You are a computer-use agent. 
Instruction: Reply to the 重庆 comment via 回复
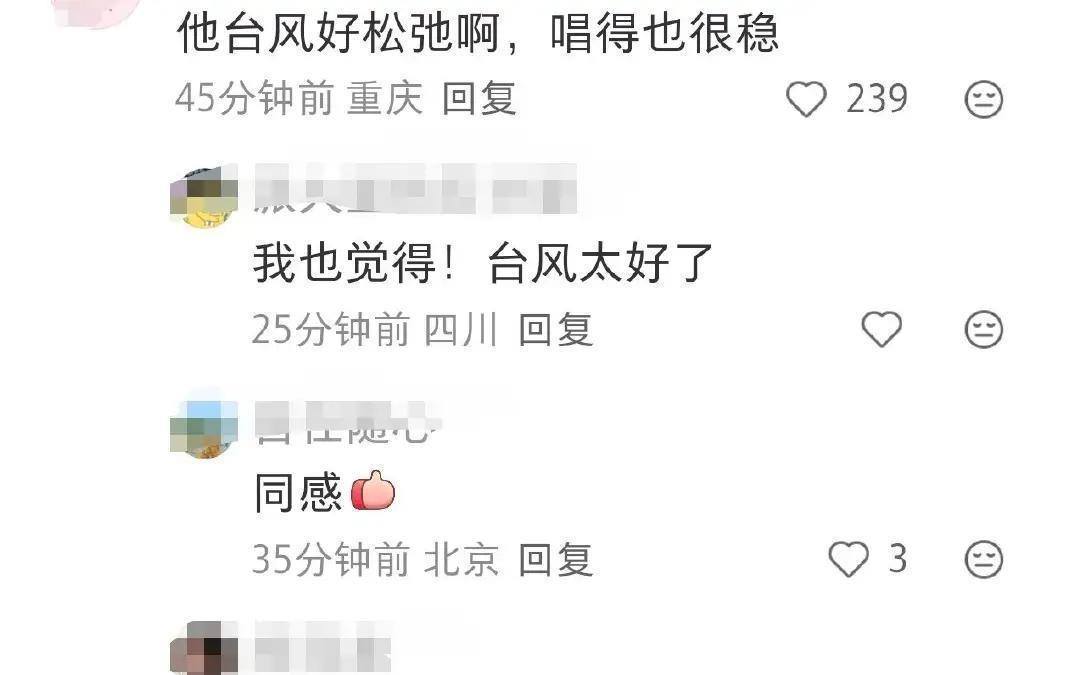tap(479, 99)
